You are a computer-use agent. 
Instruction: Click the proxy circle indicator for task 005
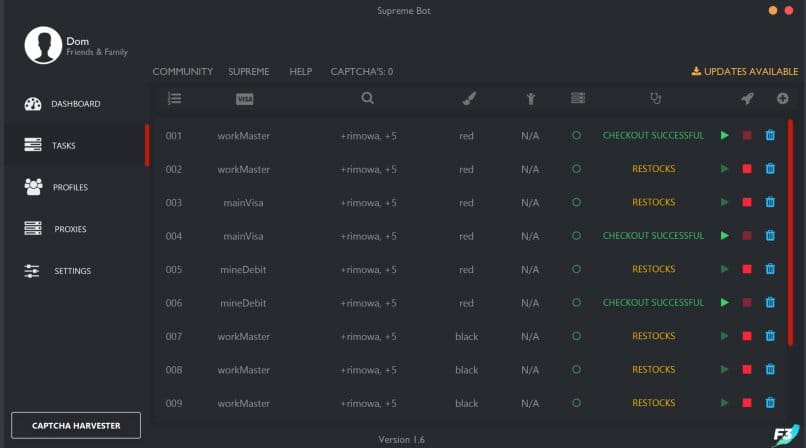click(x=576, y=269)
